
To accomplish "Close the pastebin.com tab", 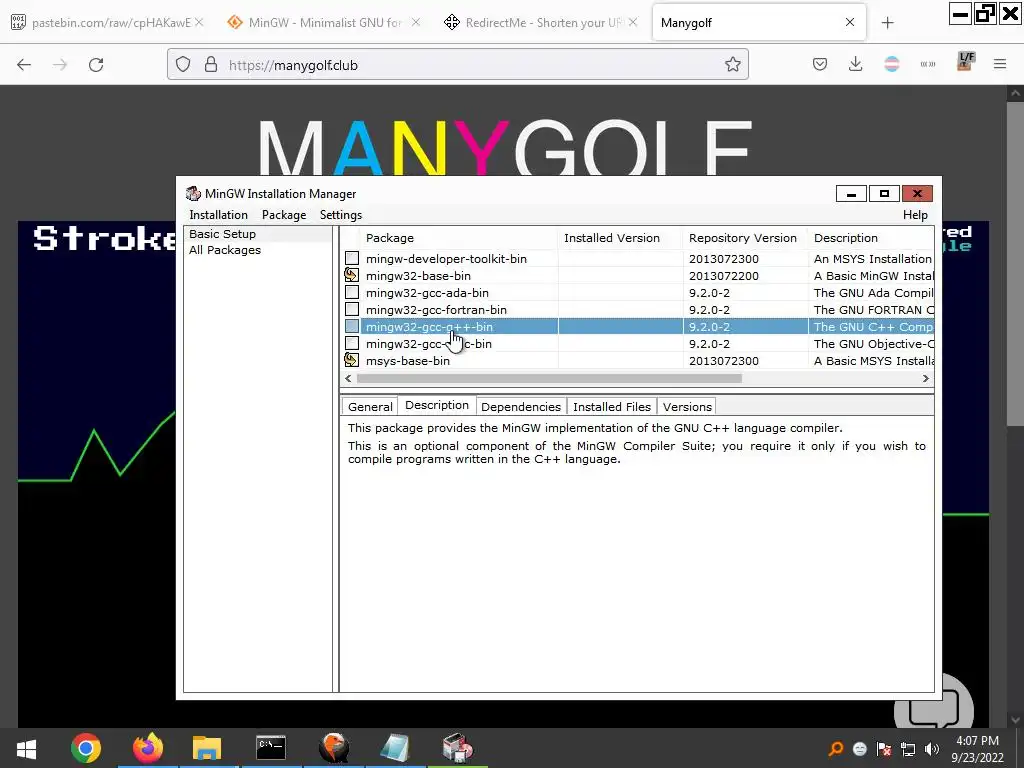I will pos(199,22).
